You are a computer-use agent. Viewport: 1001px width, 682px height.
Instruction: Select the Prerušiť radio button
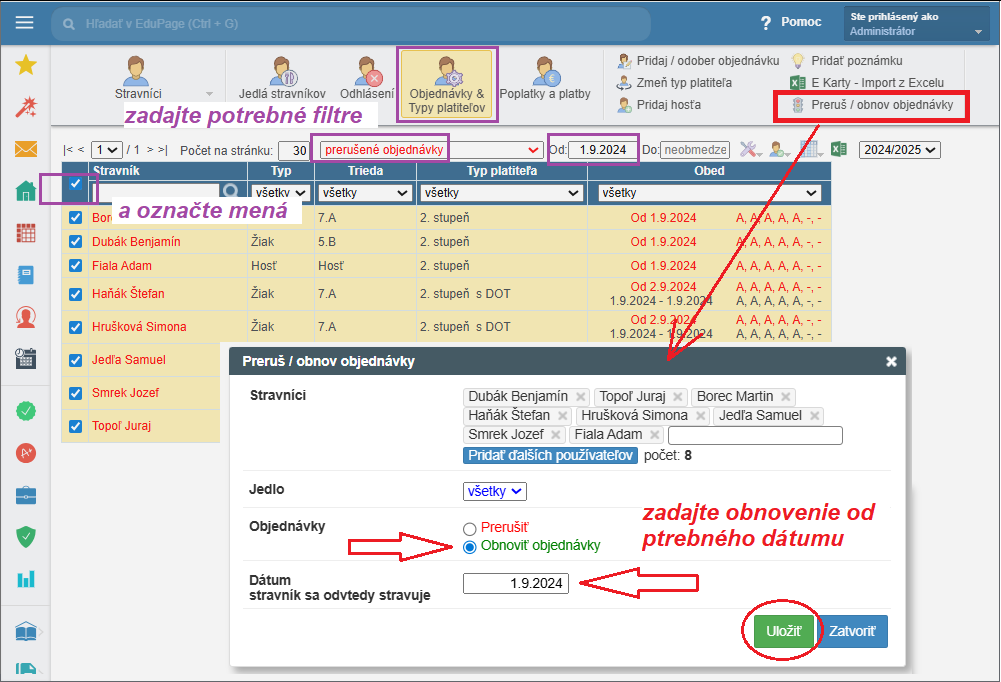[469, 528]
